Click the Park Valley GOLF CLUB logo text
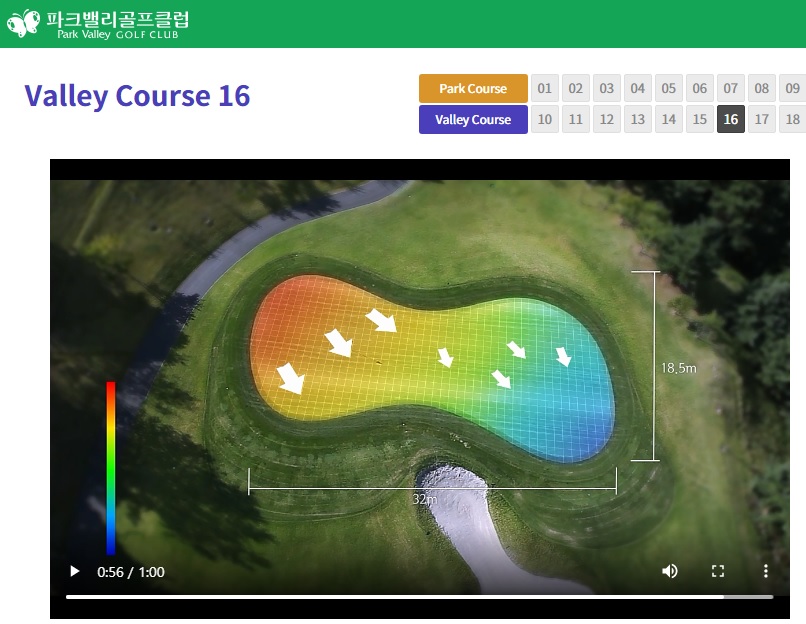 (118, 34)
